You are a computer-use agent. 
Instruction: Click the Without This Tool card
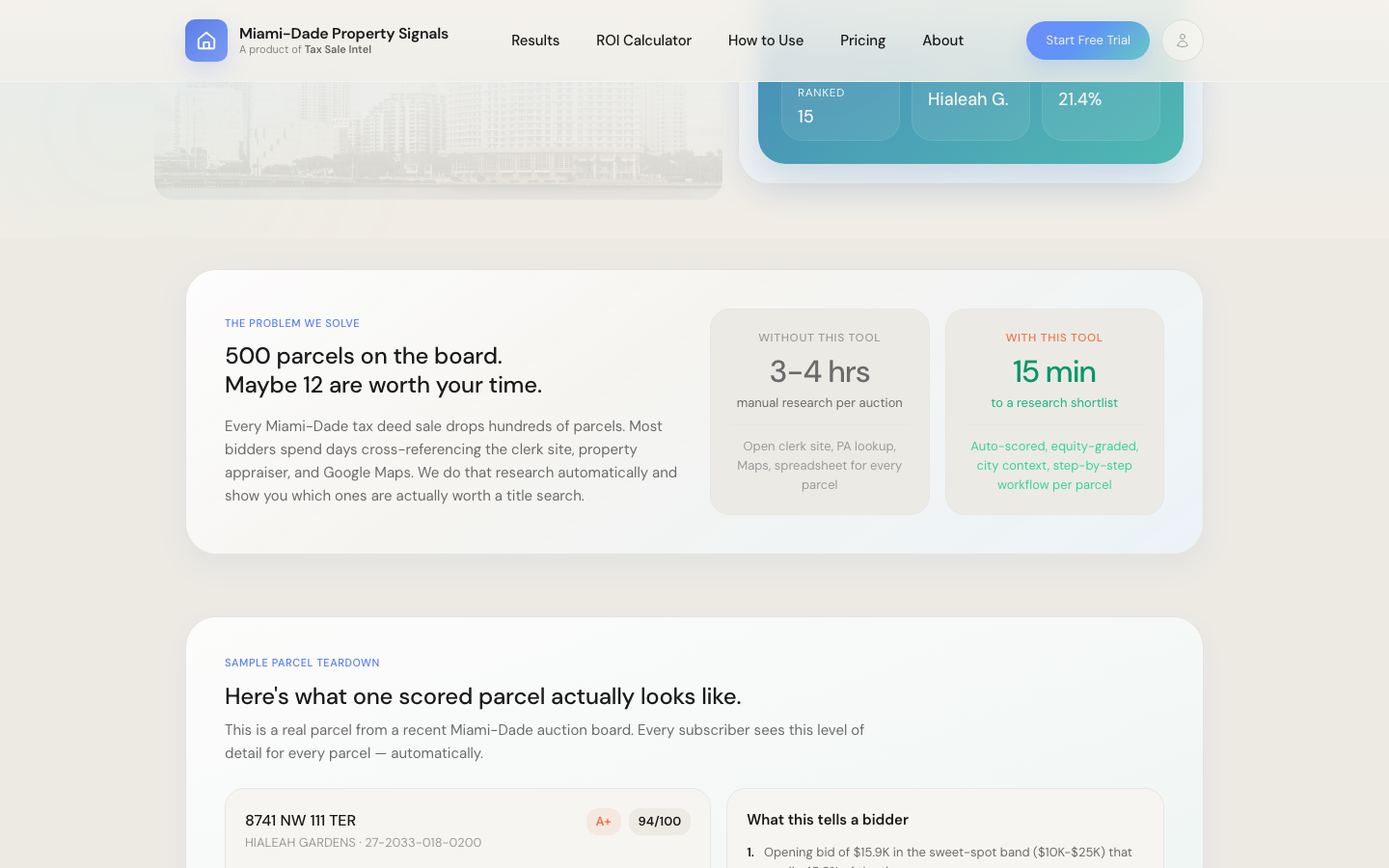(x=819, y=412)
